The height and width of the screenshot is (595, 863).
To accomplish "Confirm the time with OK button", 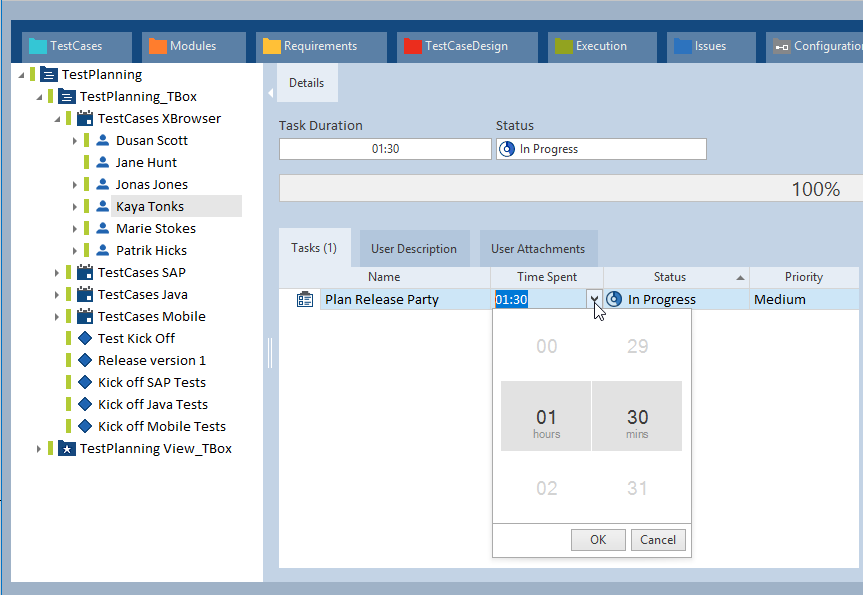I will (x=598, y=540).
